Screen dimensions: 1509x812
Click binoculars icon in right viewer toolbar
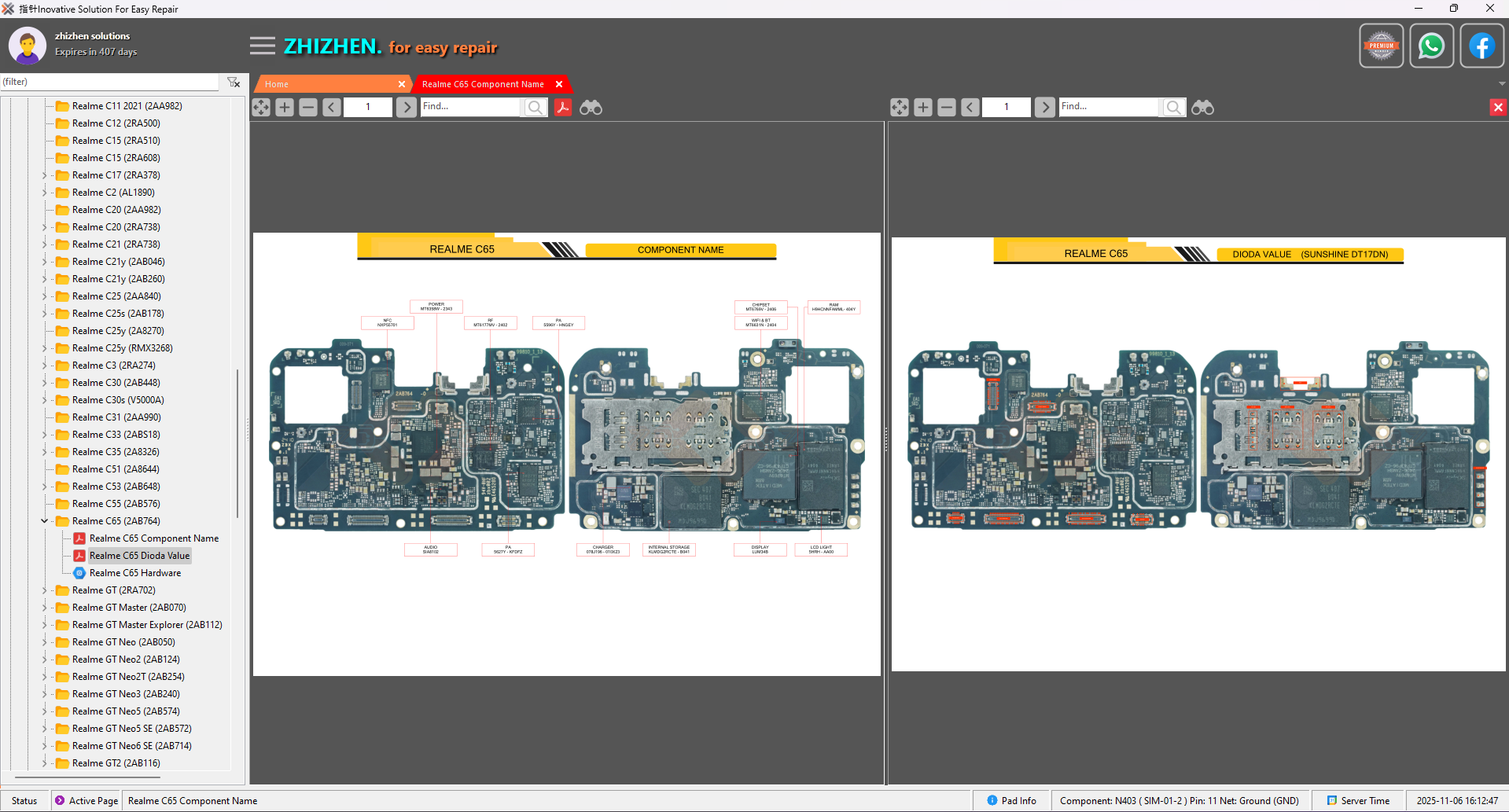[x=1202, y=107]
